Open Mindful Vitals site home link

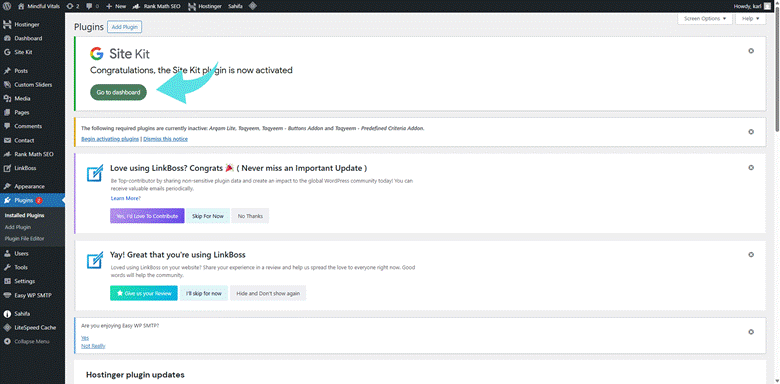(x=39, y=6)
